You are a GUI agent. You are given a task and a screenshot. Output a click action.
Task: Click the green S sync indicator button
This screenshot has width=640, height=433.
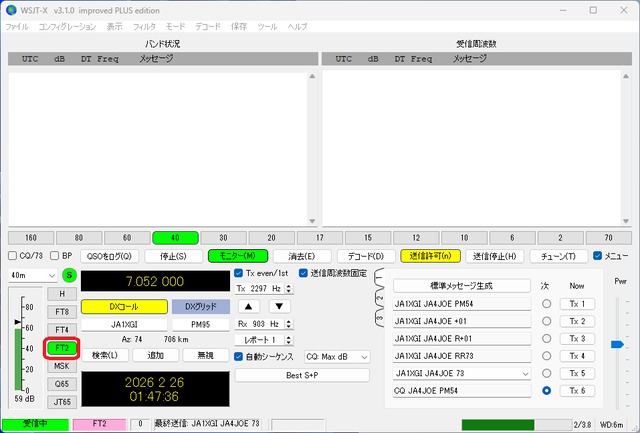point(69,275)
